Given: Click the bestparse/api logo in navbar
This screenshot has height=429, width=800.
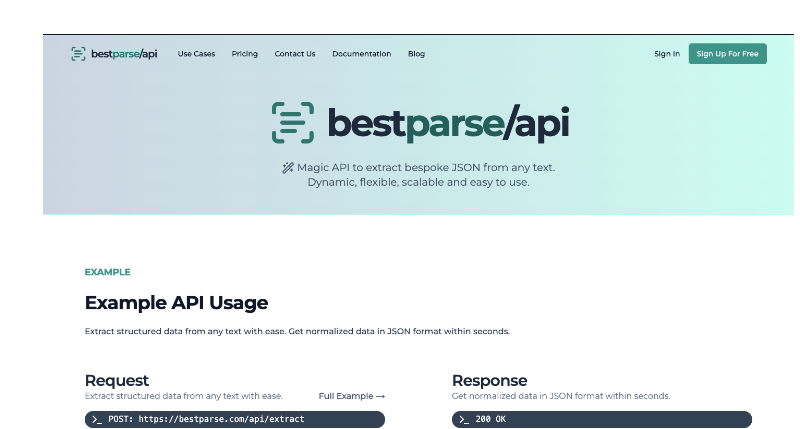Looking at the screenshot, I should tap(114, 54).
